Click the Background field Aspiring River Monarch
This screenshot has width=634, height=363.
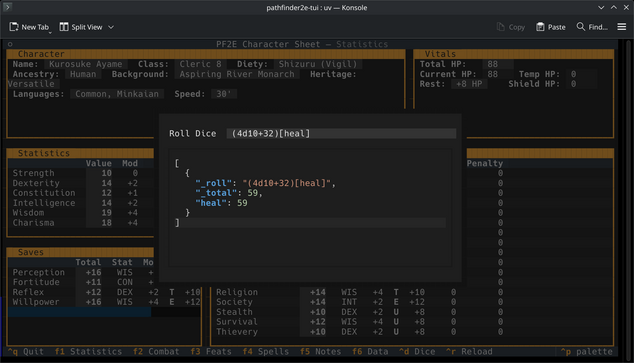237,74
